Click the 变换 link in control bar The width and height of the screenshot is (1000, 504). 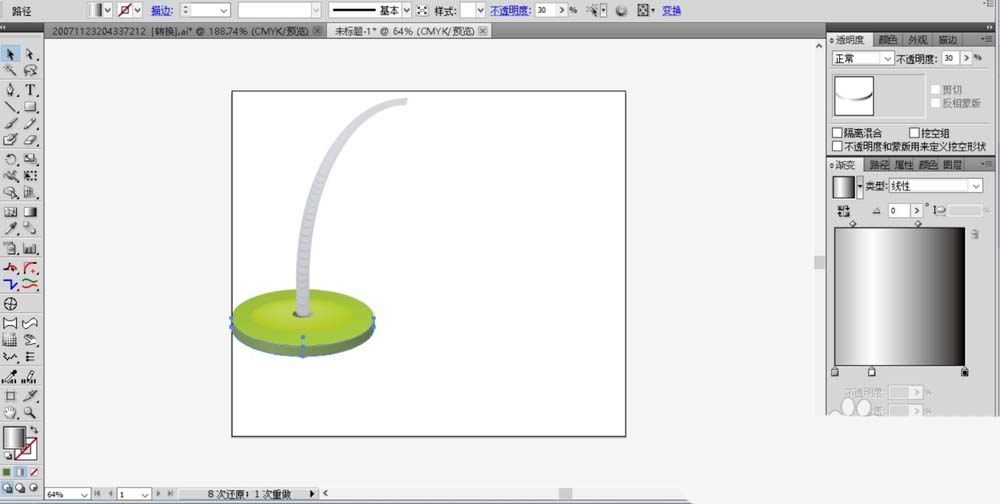tap(672, 11)
